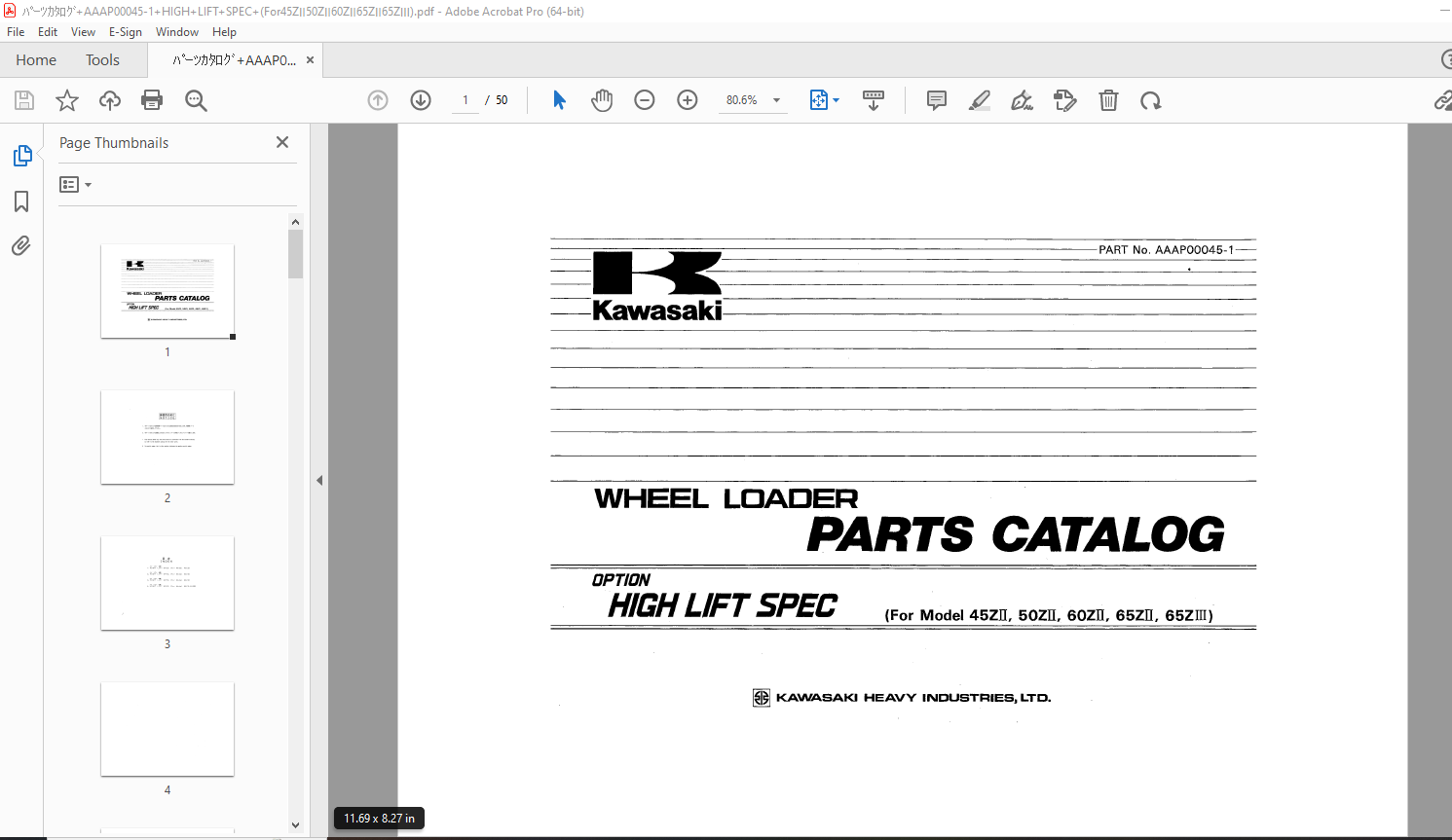Add a comment sticky note
Image resolution: width=1452 pixels, height=840 pixels.
(x=937, y=100)
